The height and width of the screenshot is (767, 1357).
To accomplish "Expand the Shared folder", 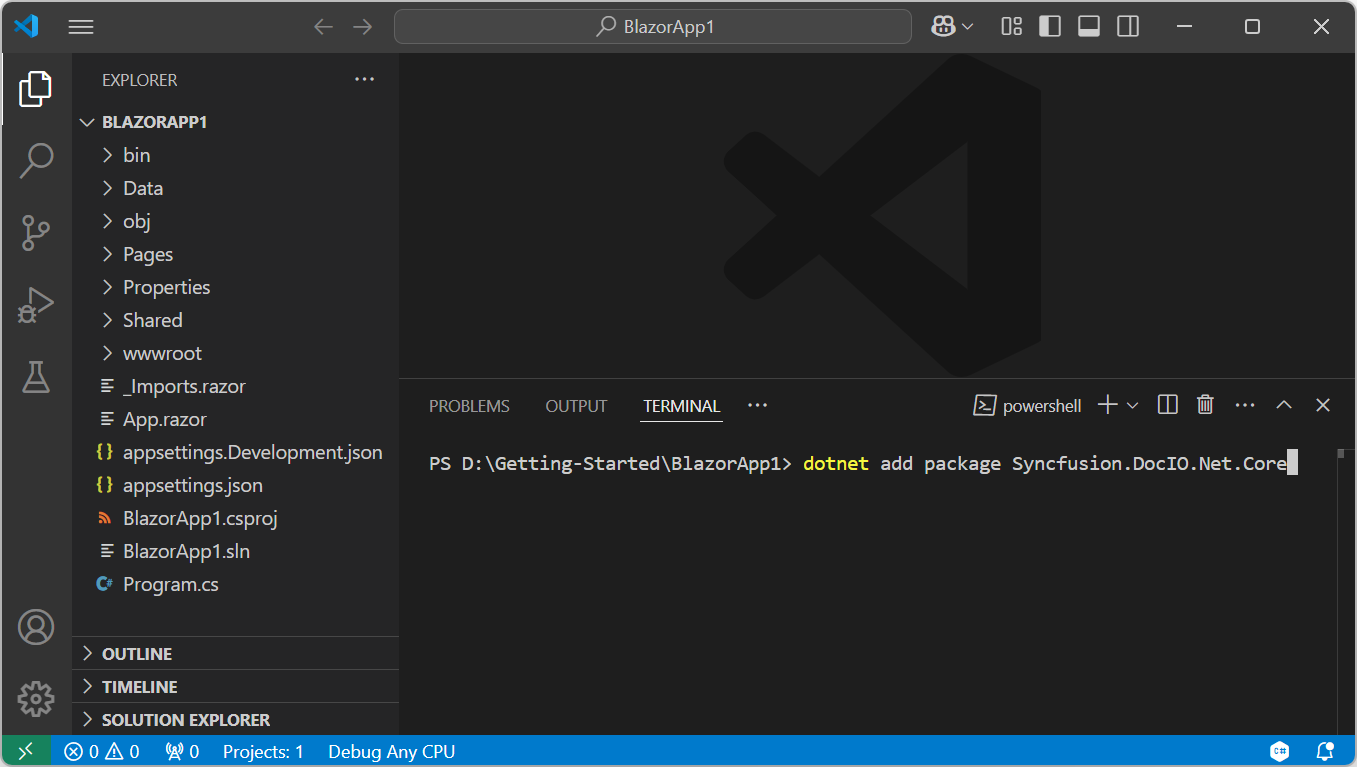I will click(x=235, y=320).
